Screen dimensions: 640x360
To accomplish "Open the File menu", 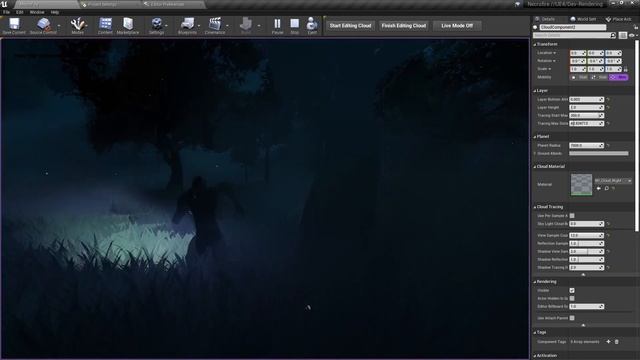I will [7, 12].
